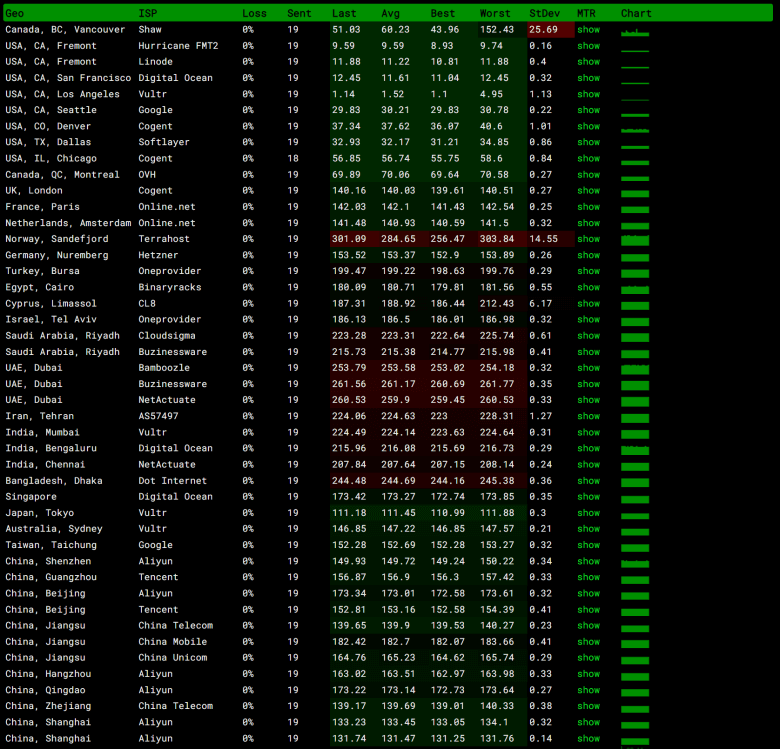Click the chart for Shaw in Vancouver

[x=635, y=32]
